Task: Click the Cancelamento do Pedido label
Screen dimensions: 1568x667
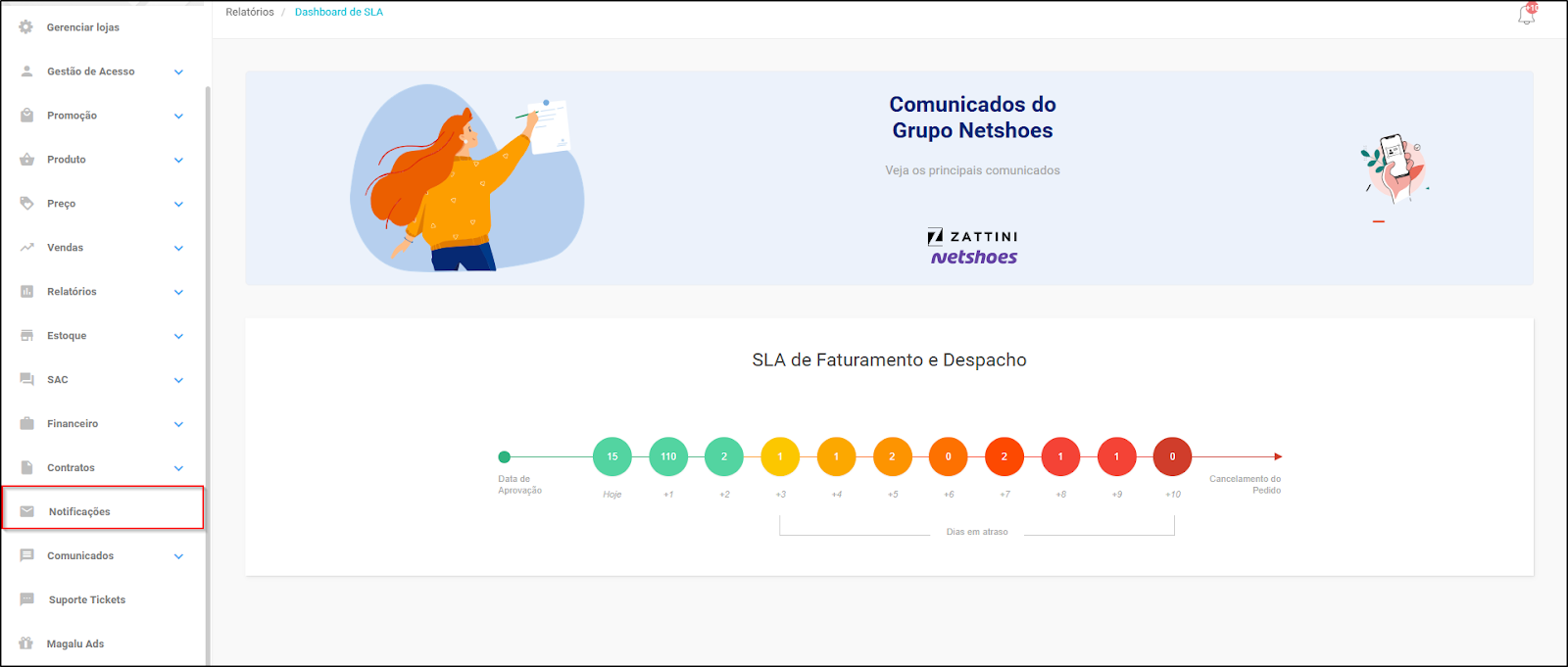Action: tap(1245, 485)
